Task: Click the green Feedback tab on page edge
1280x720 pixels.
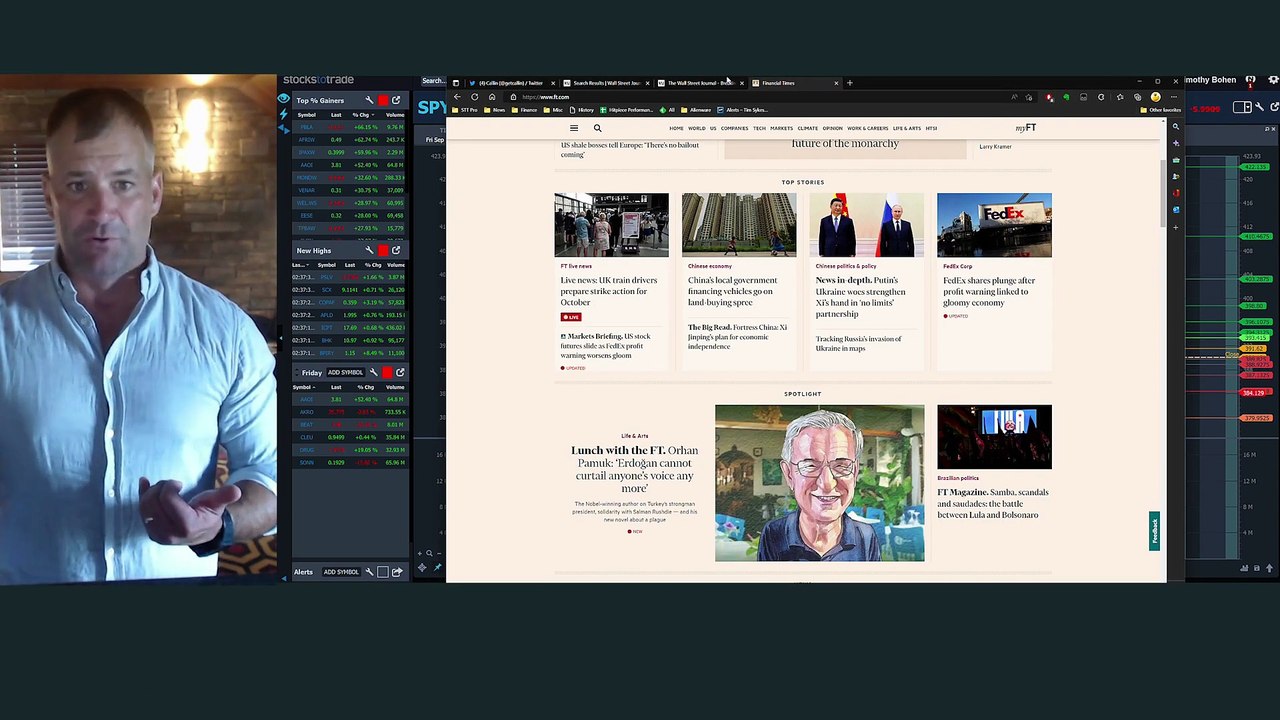Action: (x=1154, y=531)
